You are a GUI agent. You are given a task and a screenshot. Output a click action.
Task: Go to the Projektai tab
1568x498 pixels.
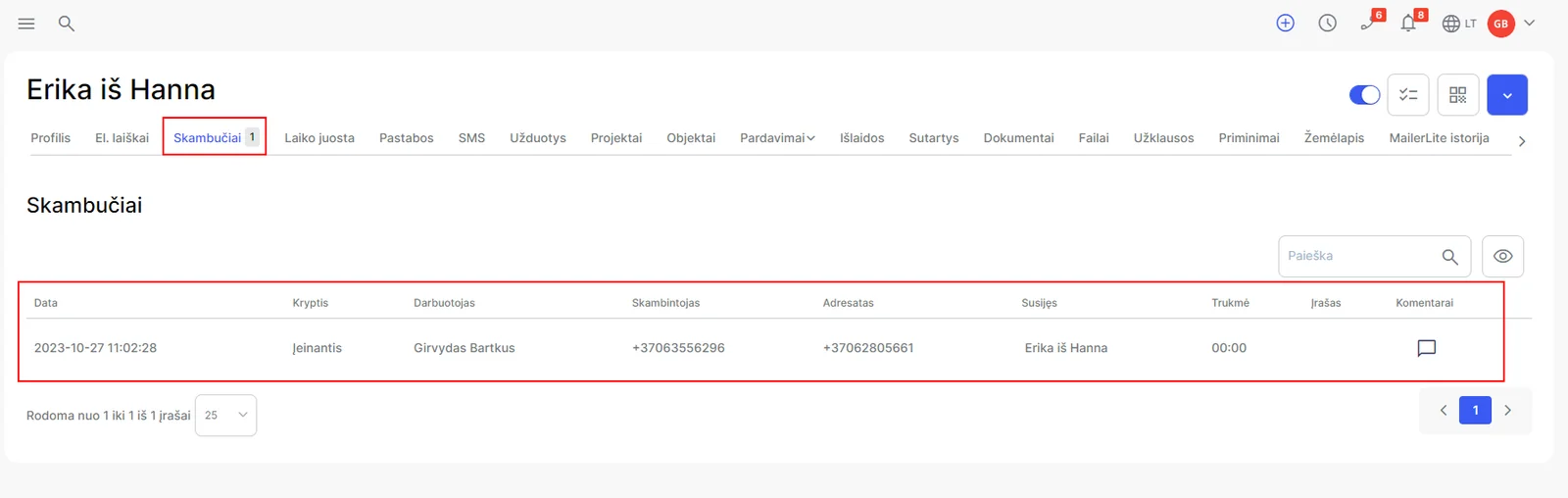pyautogui.click(x=616, y=138)
